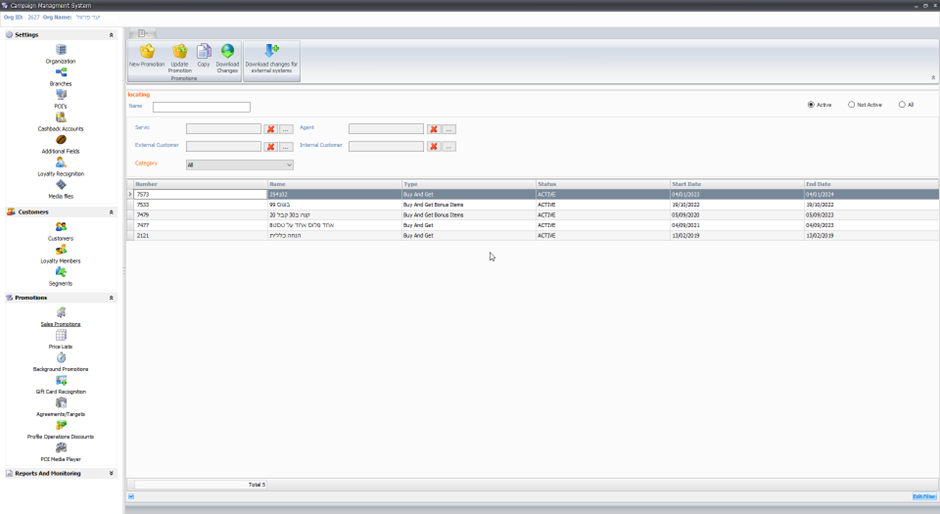Open the Category dropdown

tap(289, 165)
